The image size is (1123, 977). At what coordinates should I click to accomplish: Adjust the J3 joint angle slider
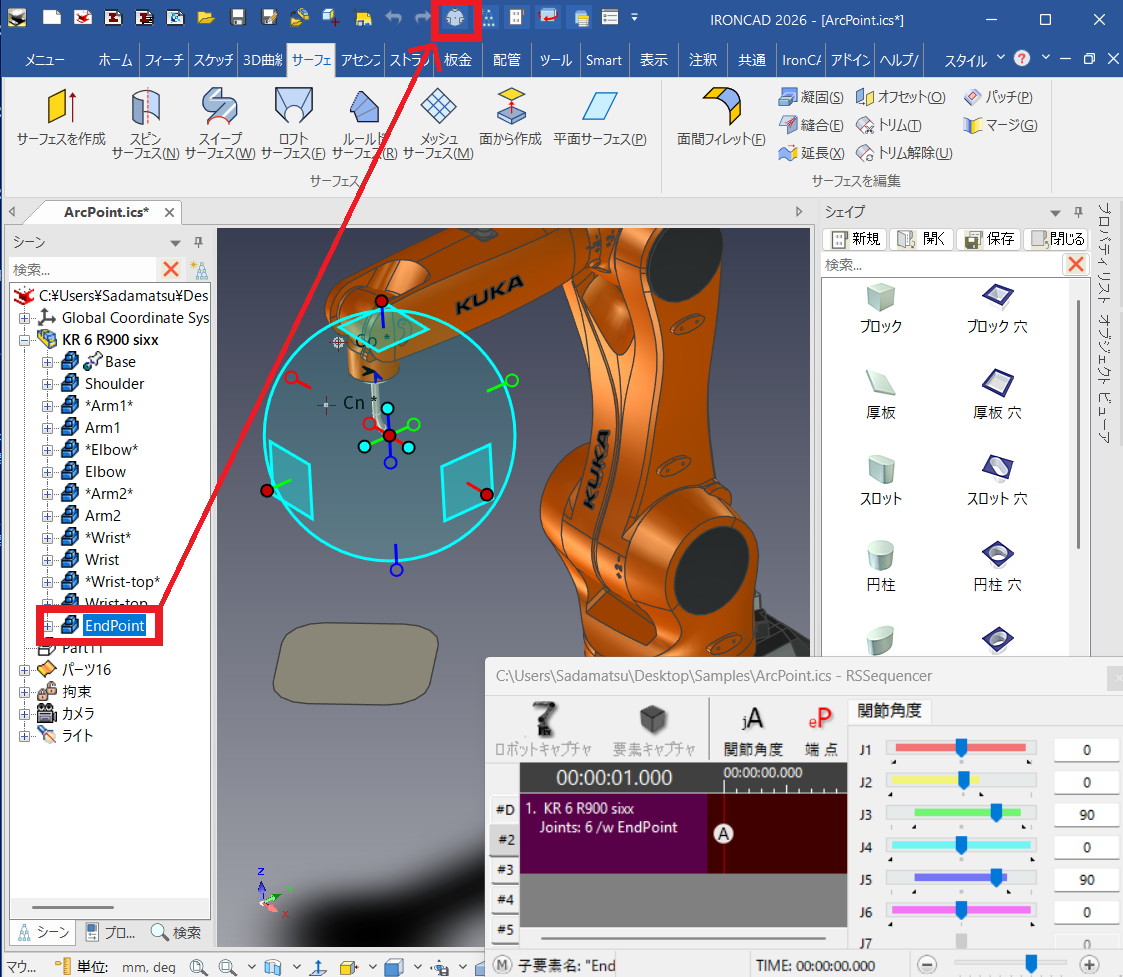996,812
